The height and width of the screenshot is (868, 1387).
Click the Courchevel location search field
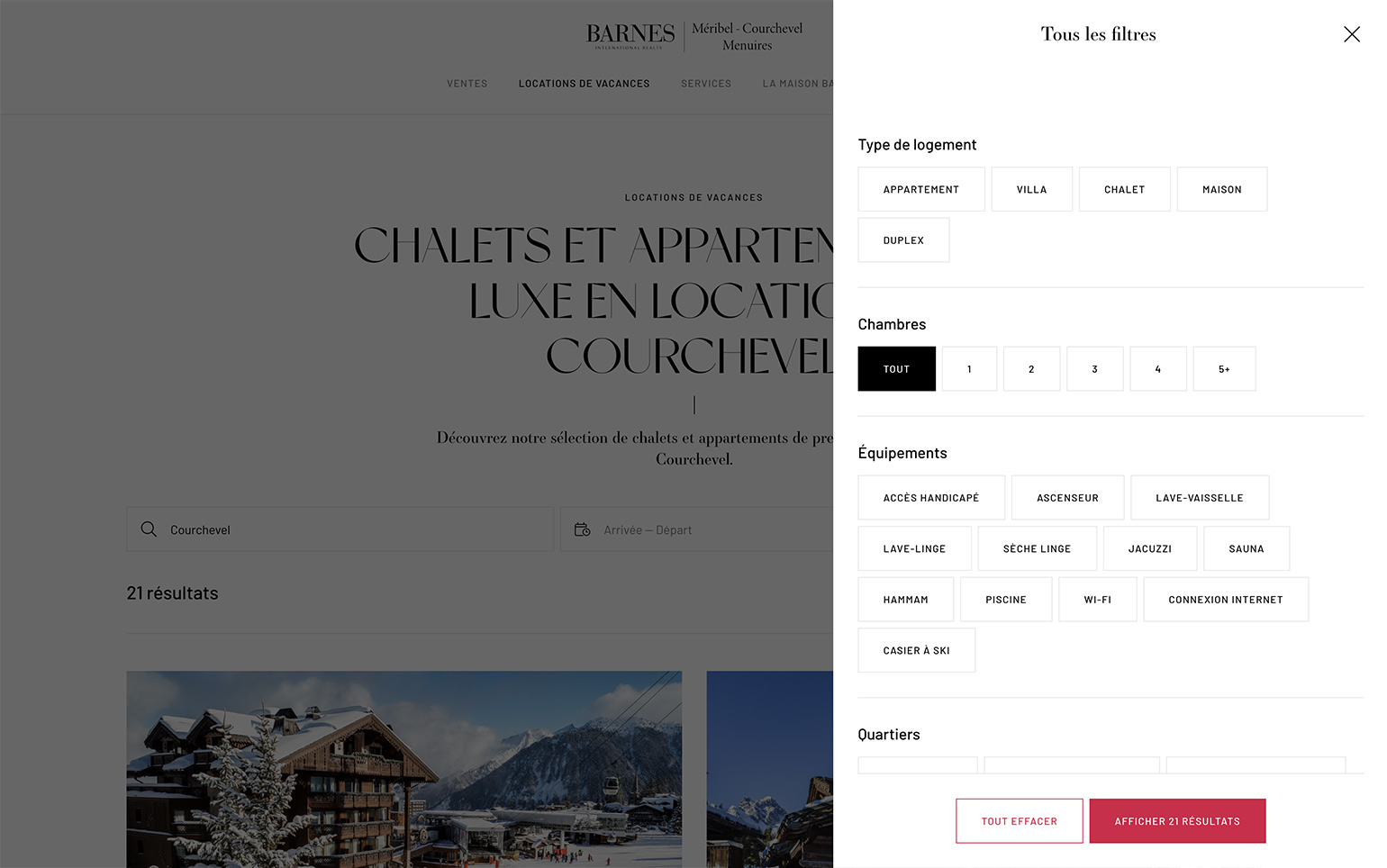pos(340,529)
